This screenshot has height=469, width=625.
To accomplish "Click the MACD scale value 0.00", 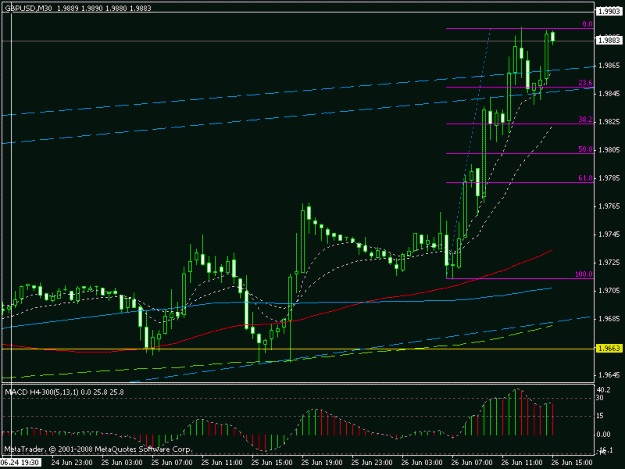I will (603, 434).
